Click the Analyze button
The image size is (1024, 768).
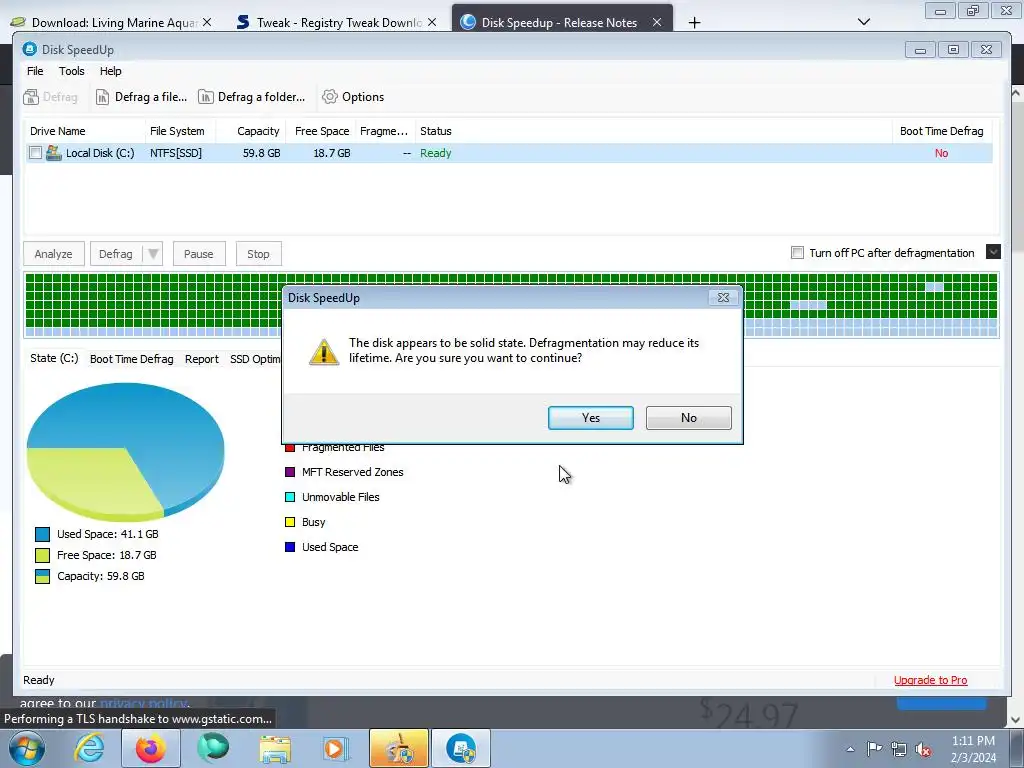click(54, 254)
